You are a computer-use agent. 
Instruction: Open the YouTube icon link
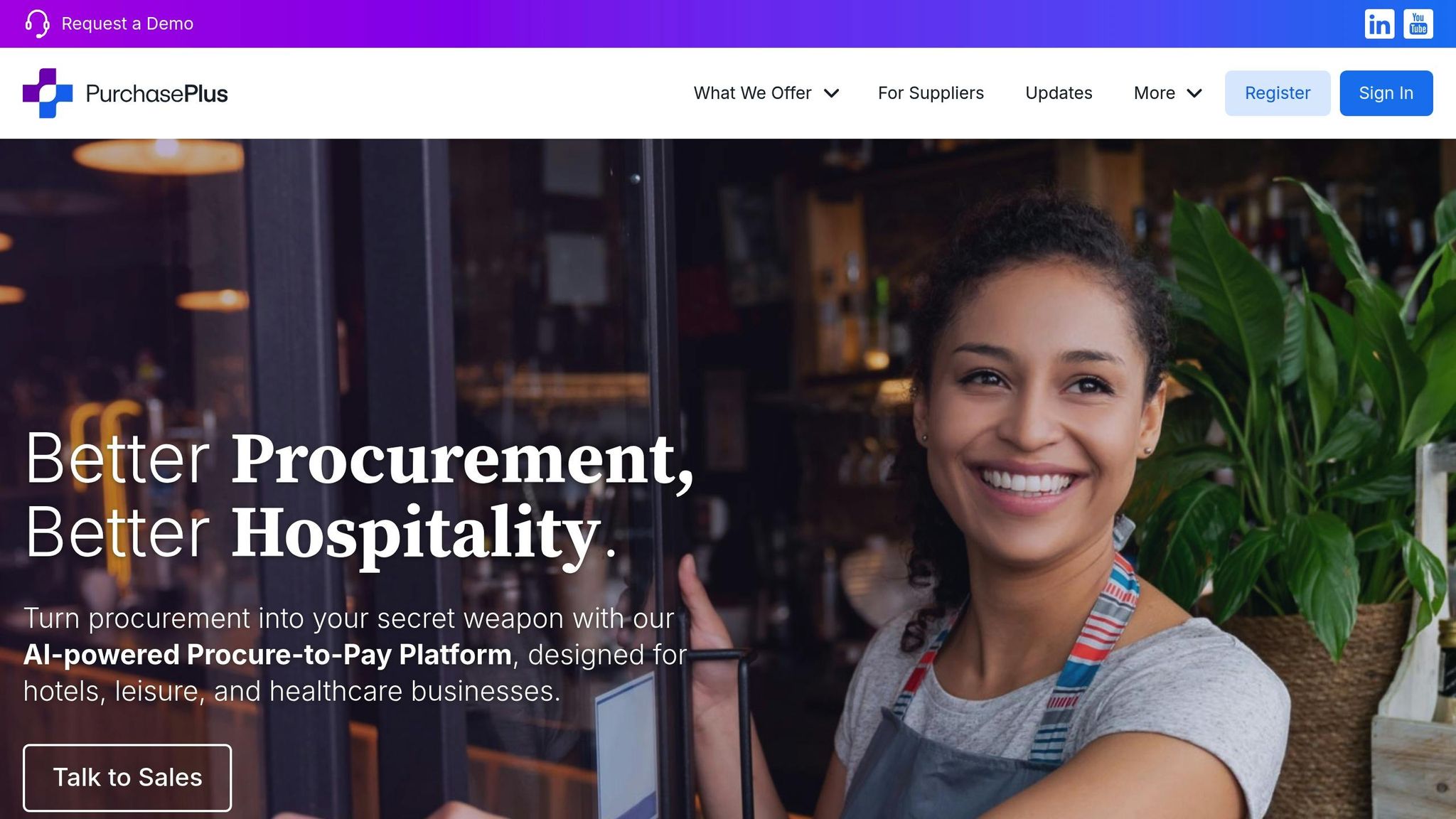coord(1418,23)
